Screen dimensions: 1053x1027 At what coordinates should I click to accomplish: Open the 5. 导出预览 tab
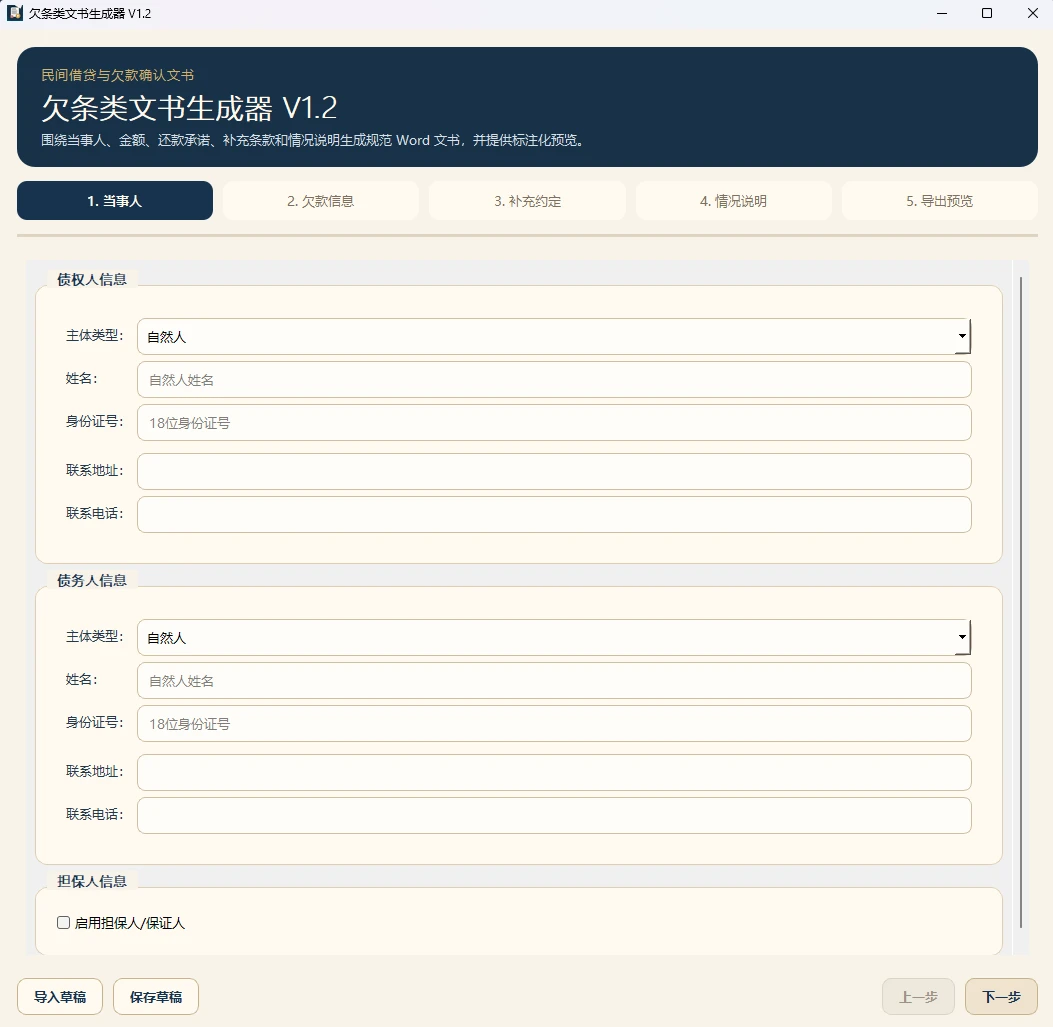(x=940, y=201)
